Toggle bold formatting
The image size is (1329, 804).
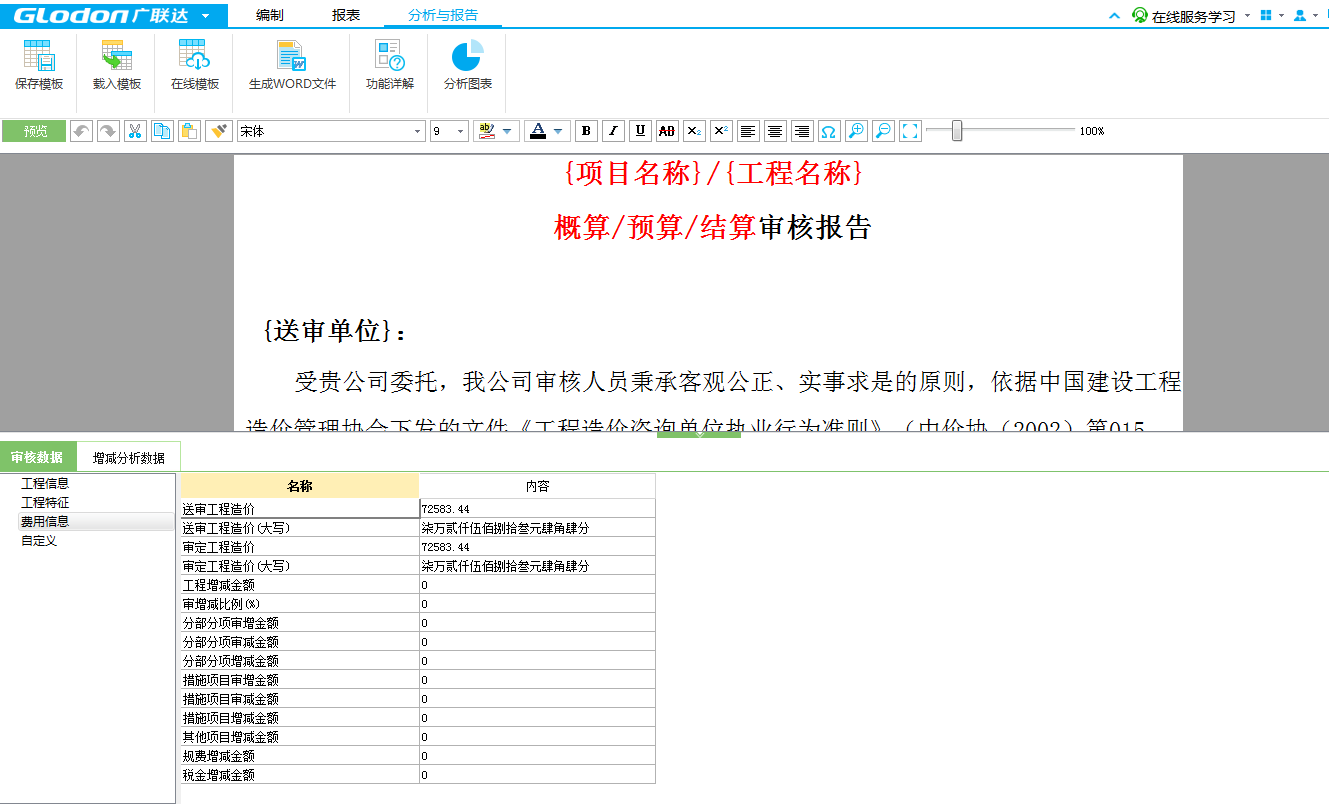pyautogui.click(x=586, y=131)
